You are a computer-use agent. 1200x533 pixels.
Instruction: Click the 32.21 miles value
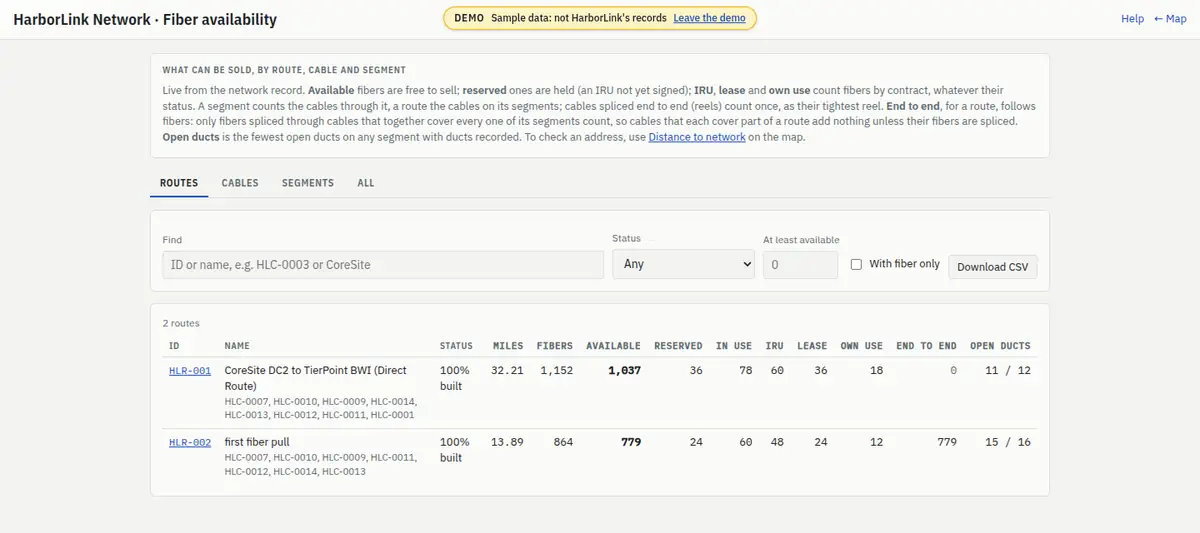point(508,371)
